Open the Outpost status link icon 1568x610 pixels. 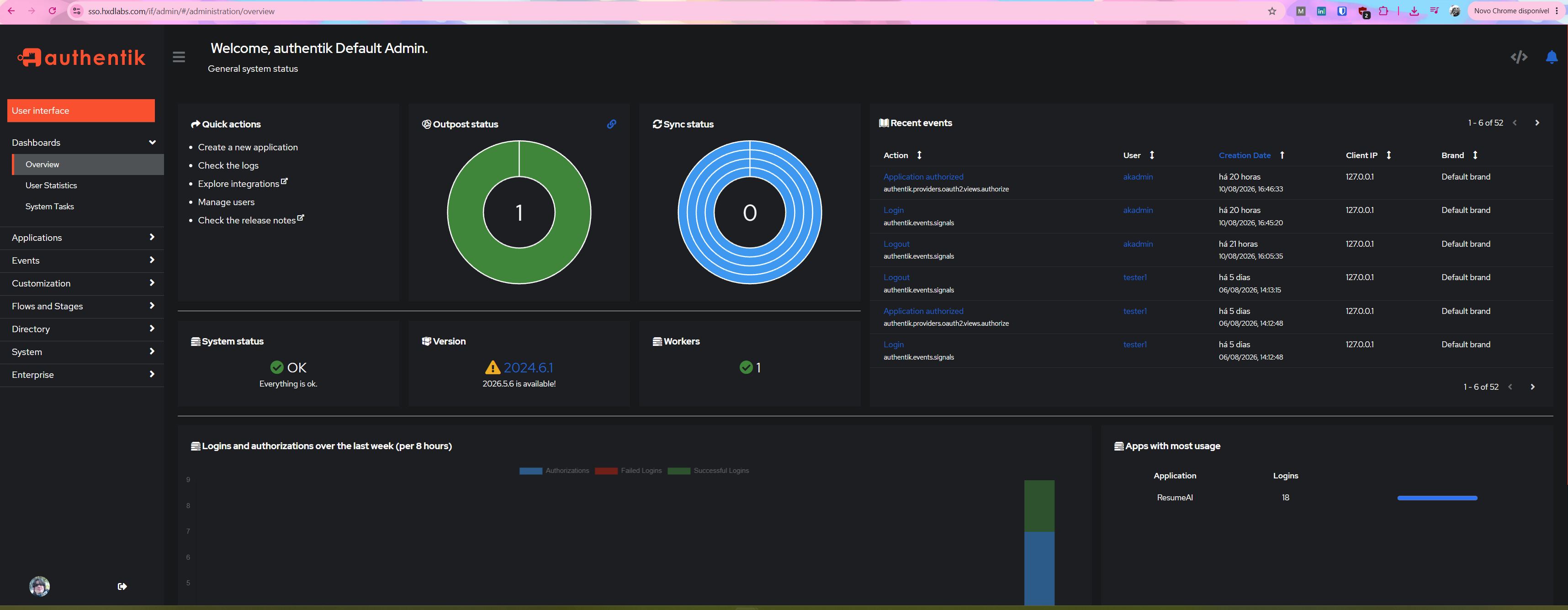(x=611, y=124)
